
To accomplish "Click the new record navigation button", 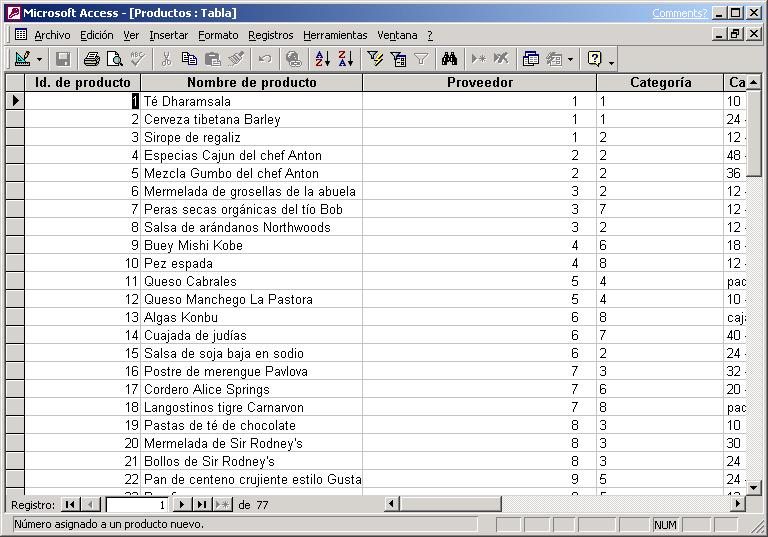I will (x=222, y=504).
